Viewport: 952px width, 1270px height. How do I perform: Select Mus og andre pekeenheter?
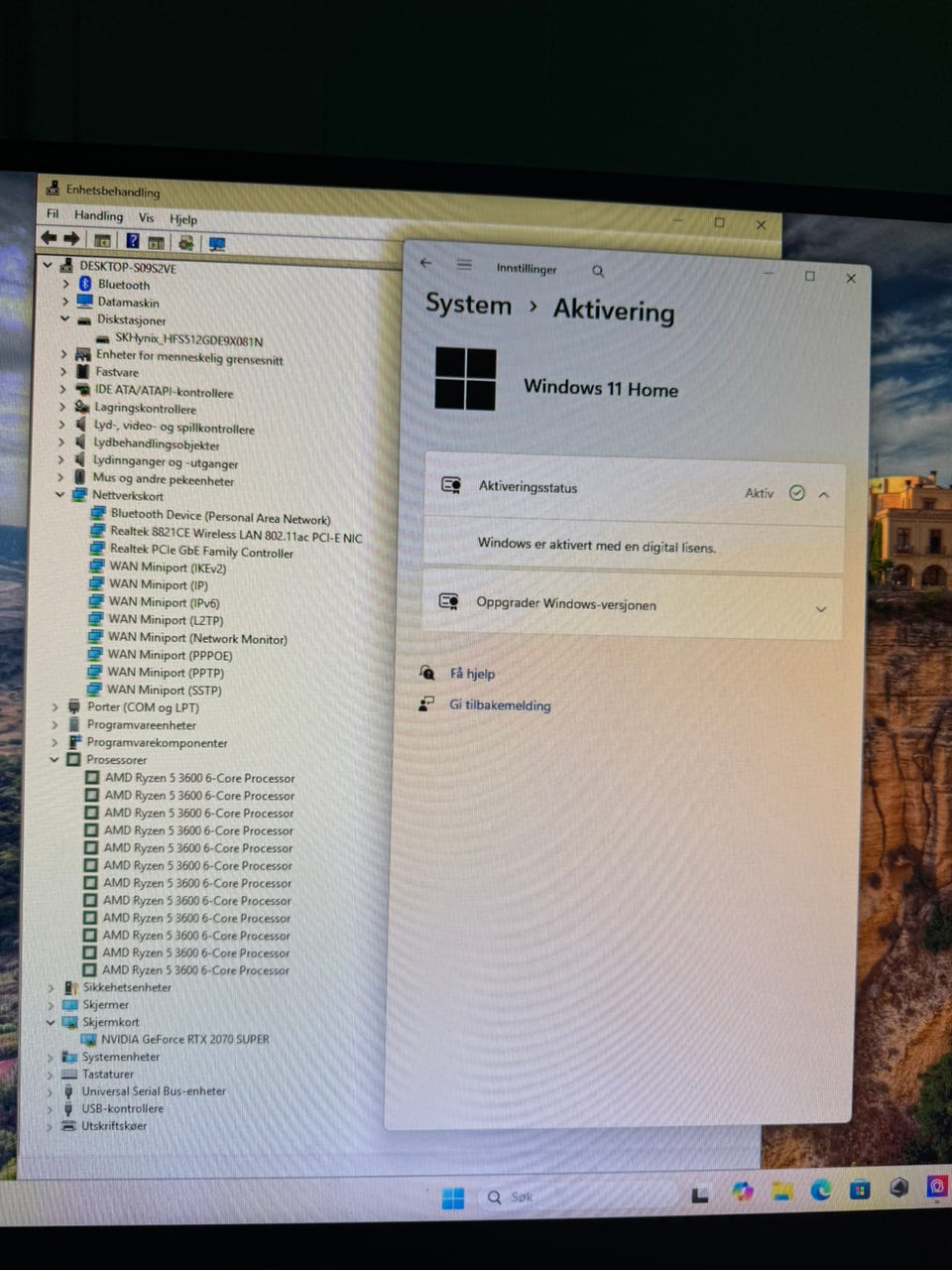point(164,478)
